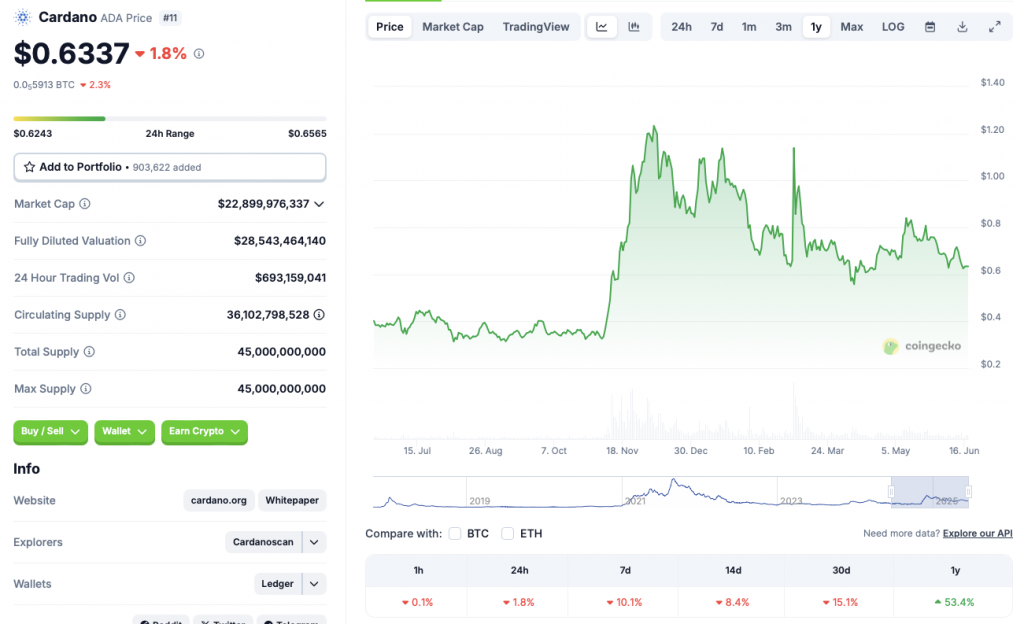Open Wallet dropdown button
Image resolution: width=1024 pixels, height=624 pixels.
(124, 431)
